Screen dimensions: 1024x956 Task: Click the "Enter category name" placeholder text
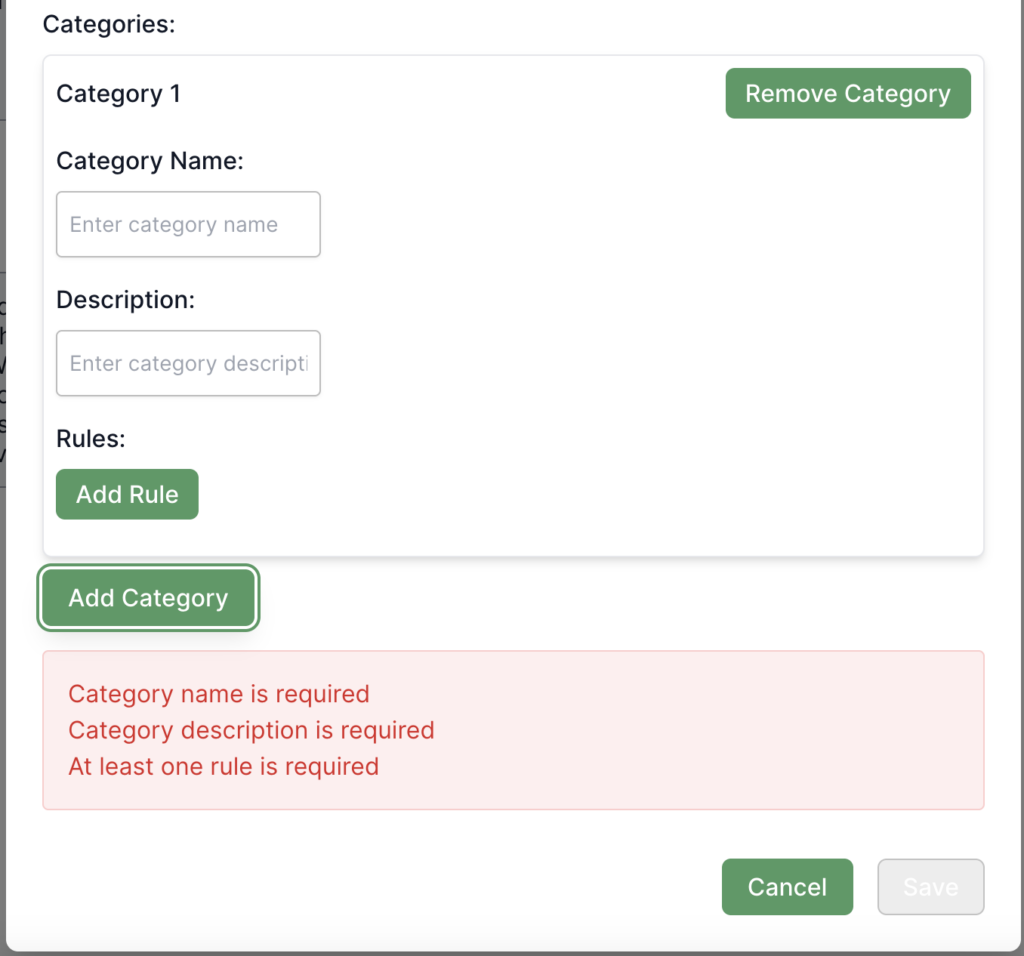click(174, 225)
